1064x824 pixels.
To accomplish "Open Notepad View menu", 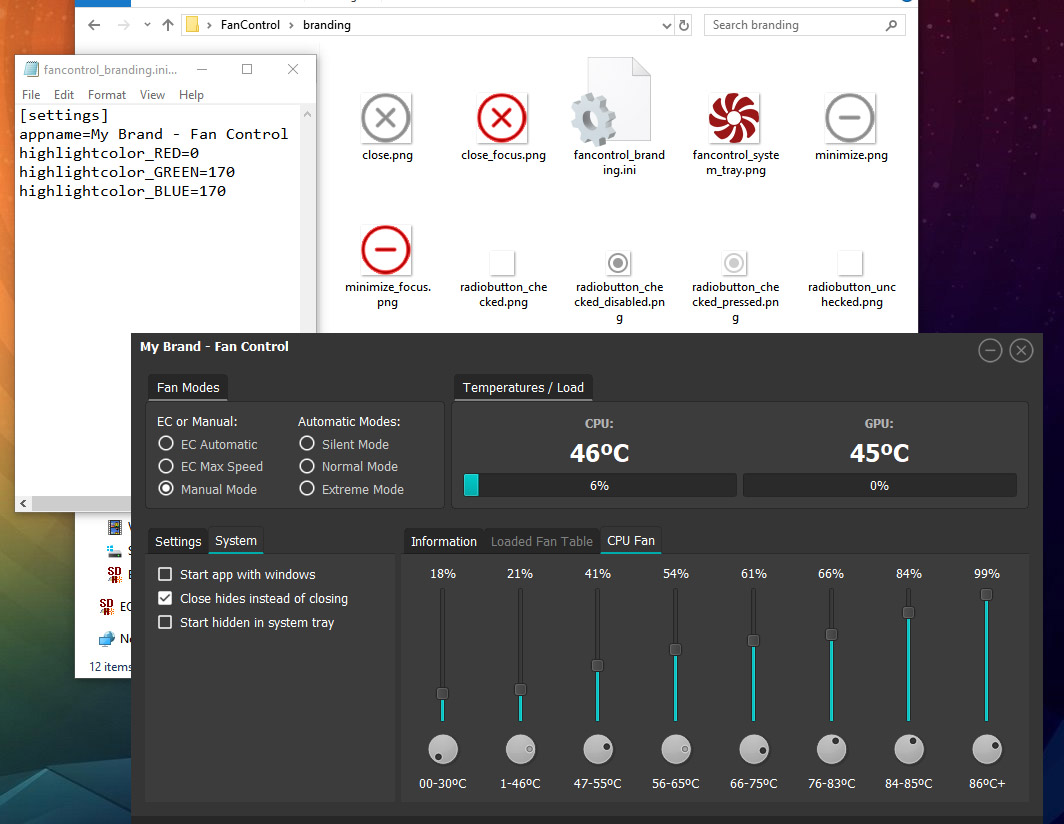I will 152,95.
